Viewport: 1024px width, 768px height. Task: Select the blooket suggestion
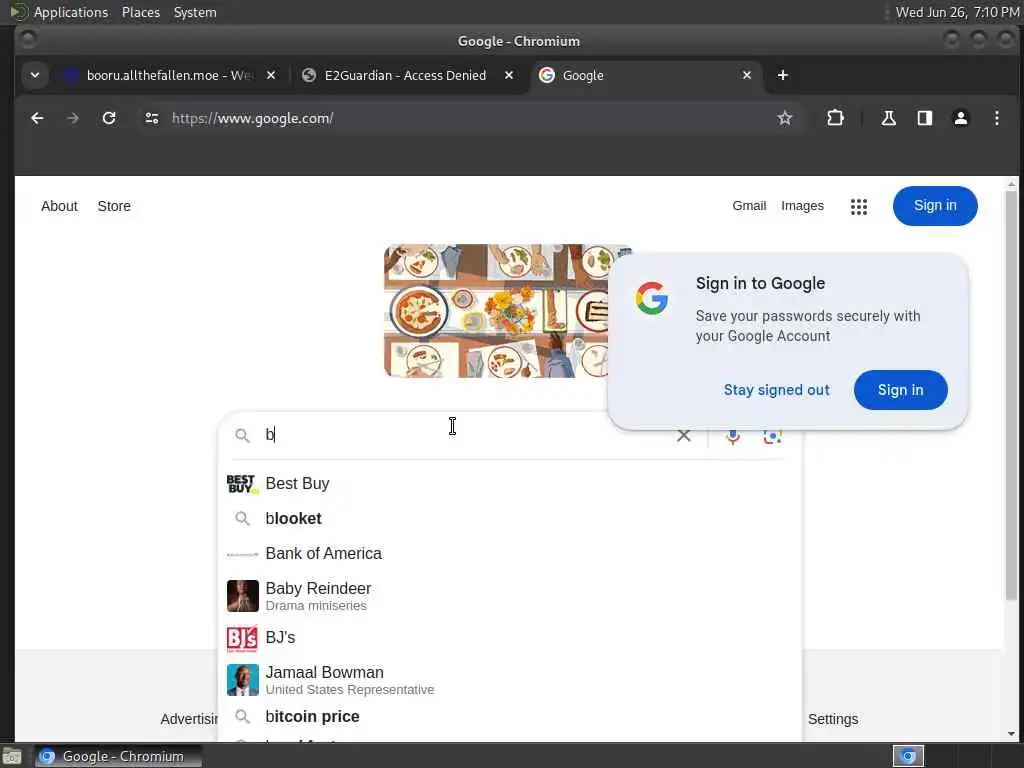509,519
